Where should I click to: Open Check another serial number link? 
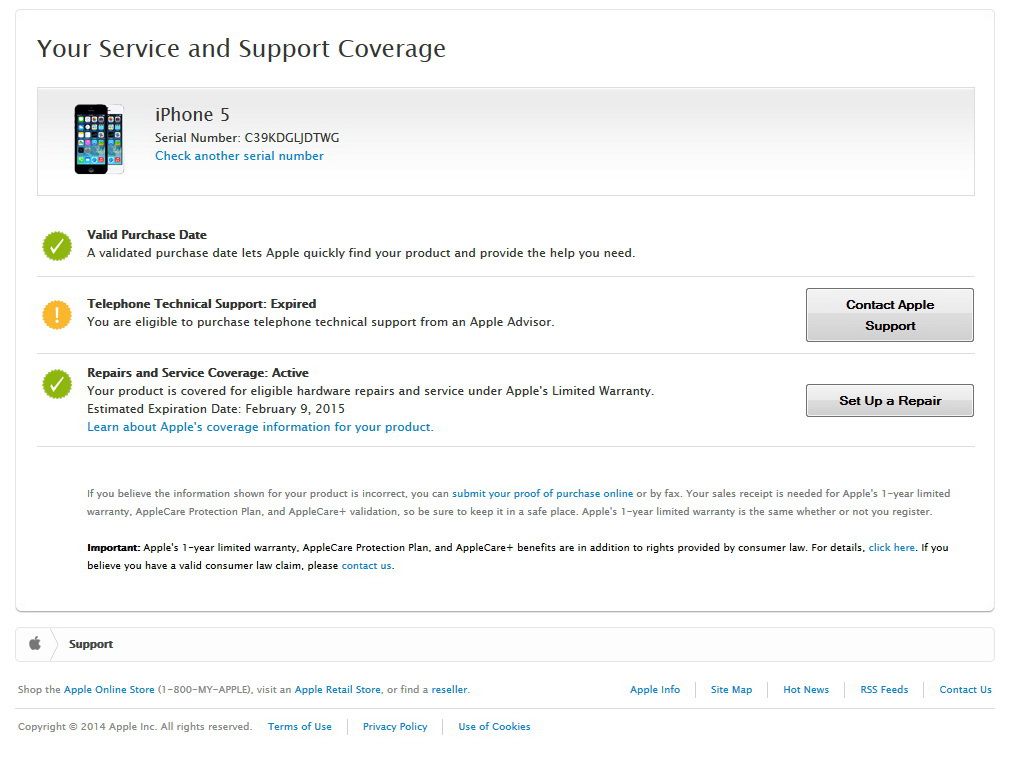(239, 156)
